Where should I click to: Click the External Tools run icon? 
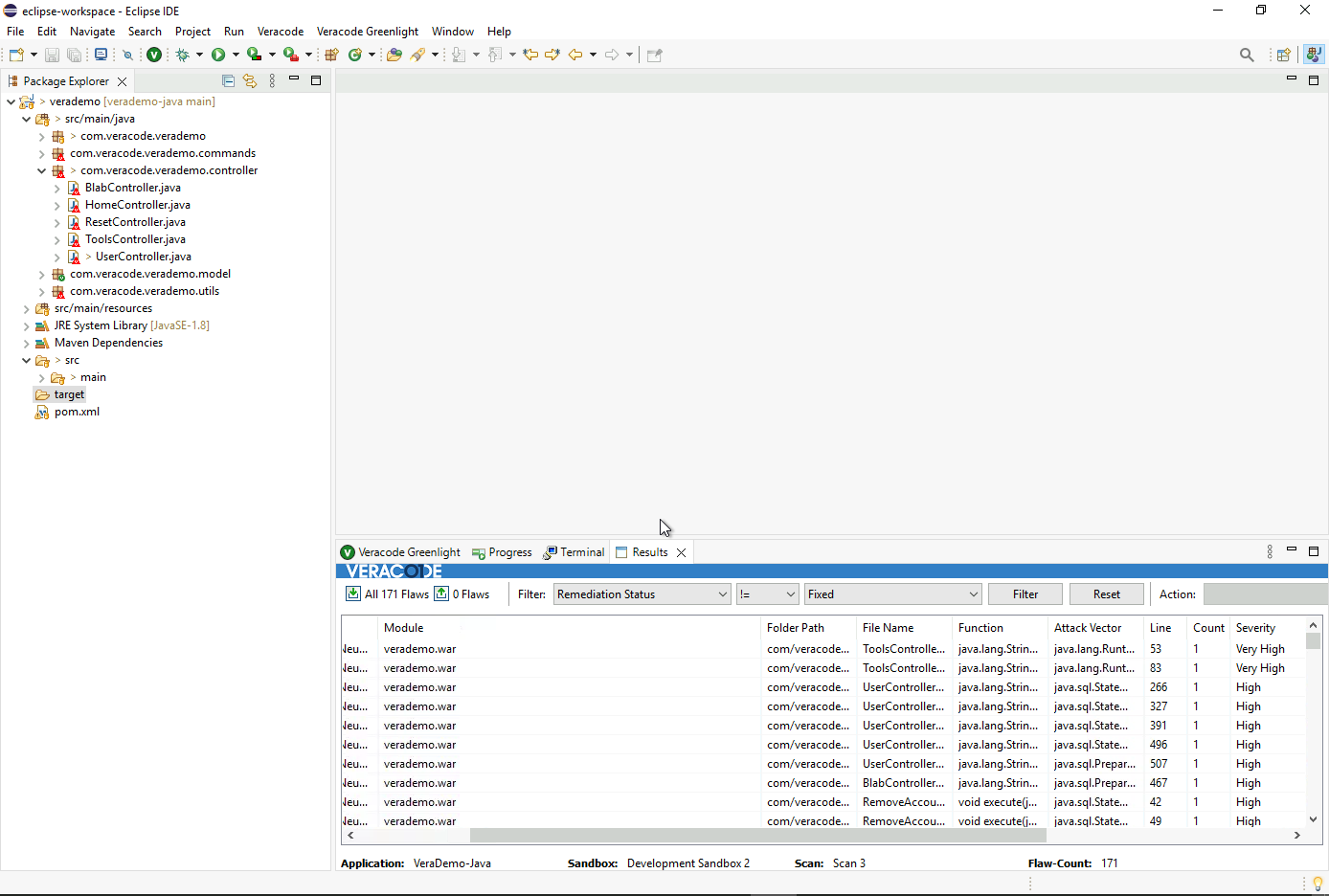click(x=291, y=55)
